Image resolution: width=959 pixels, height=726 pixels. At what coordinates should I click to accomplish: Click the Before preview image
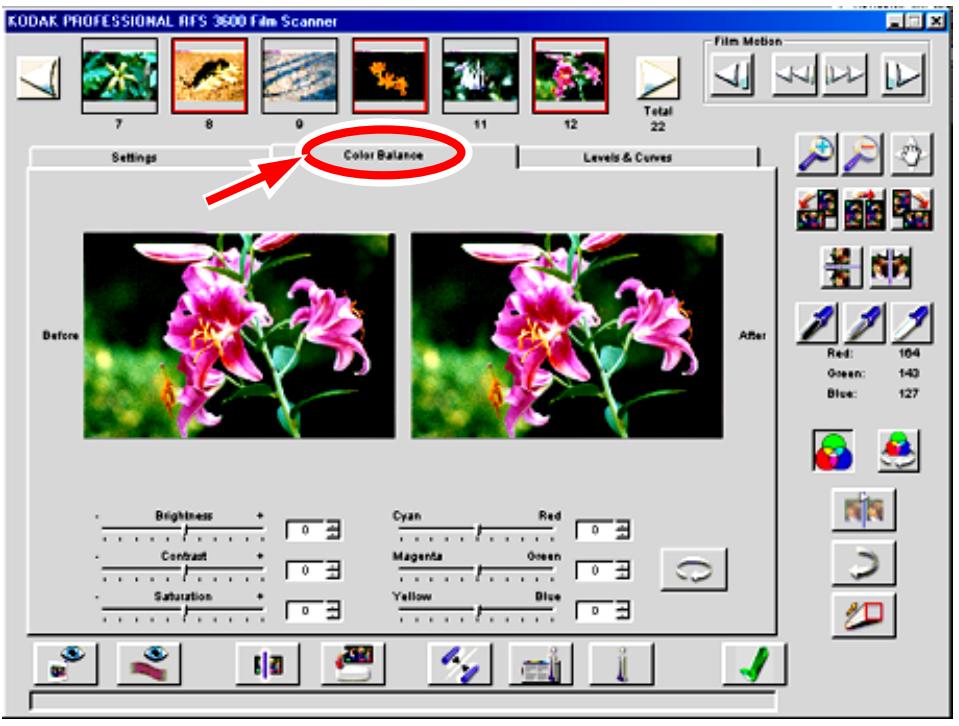click(x=239, y=335)
